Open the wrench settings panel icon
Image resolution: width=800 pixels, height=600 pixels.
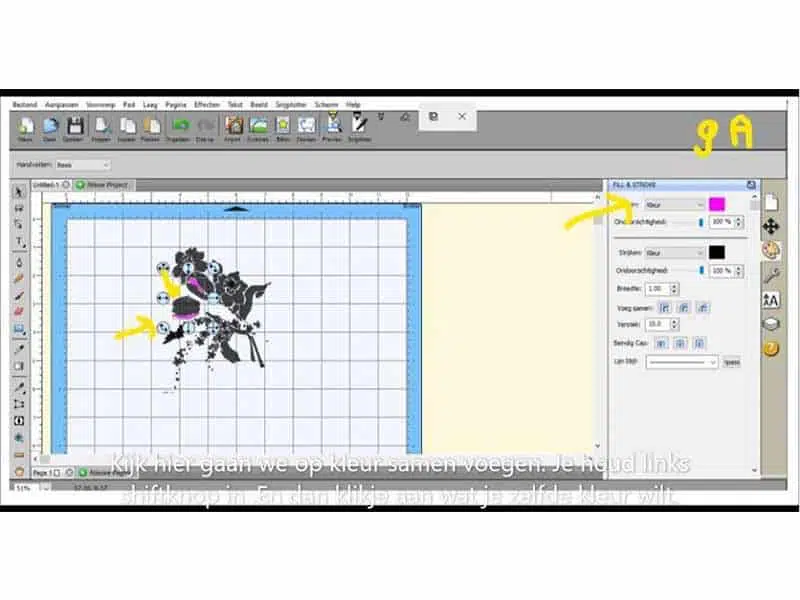pyautogui.click(x=771, y=276)
